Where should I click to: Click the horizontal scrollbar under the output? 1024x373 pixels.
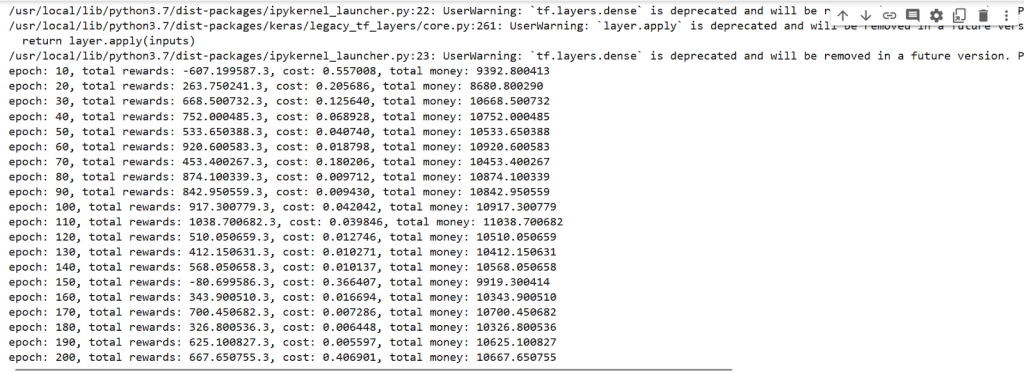[x=373, y=370]
